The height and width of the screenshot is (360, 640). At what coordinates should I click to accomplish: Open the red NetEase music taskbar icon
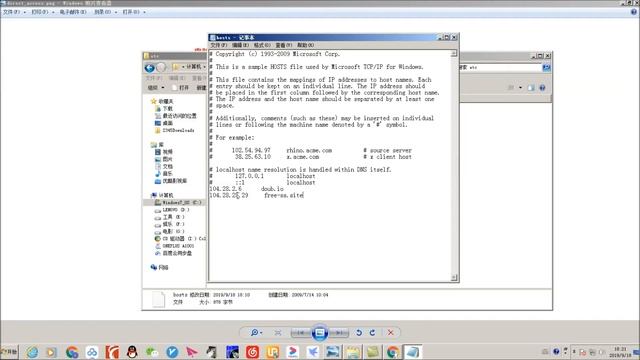pyautogui.click(x=252, y=352)
